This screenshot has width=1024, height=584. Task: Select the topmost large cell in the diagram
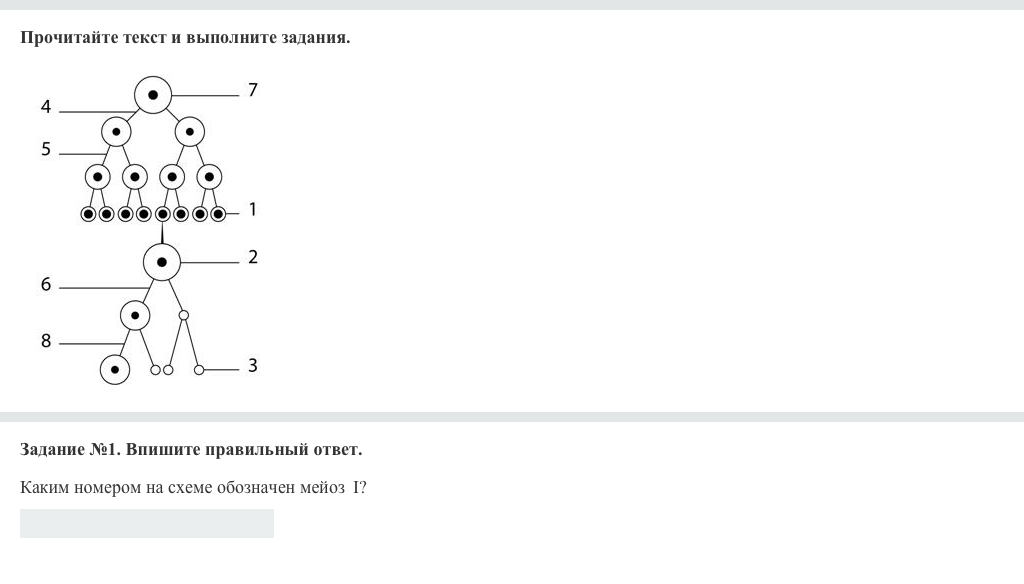click(153, 95)
